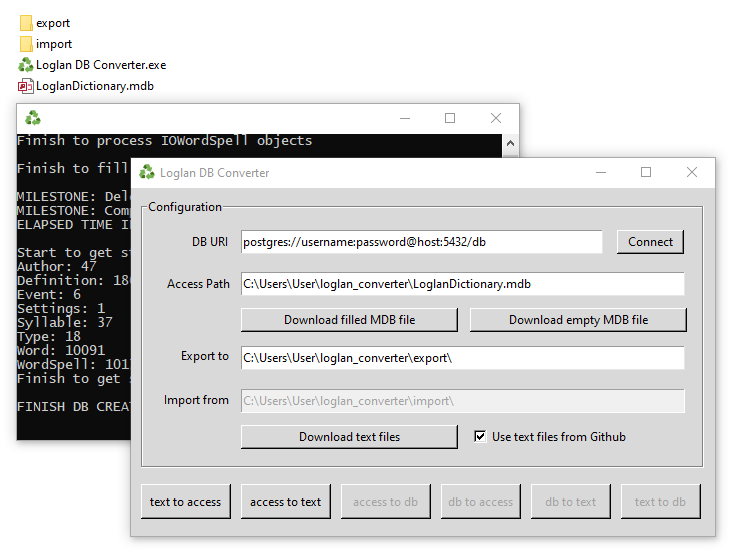Click console scrollbar up arrow

pyautogui.click(x=510, y=143)
